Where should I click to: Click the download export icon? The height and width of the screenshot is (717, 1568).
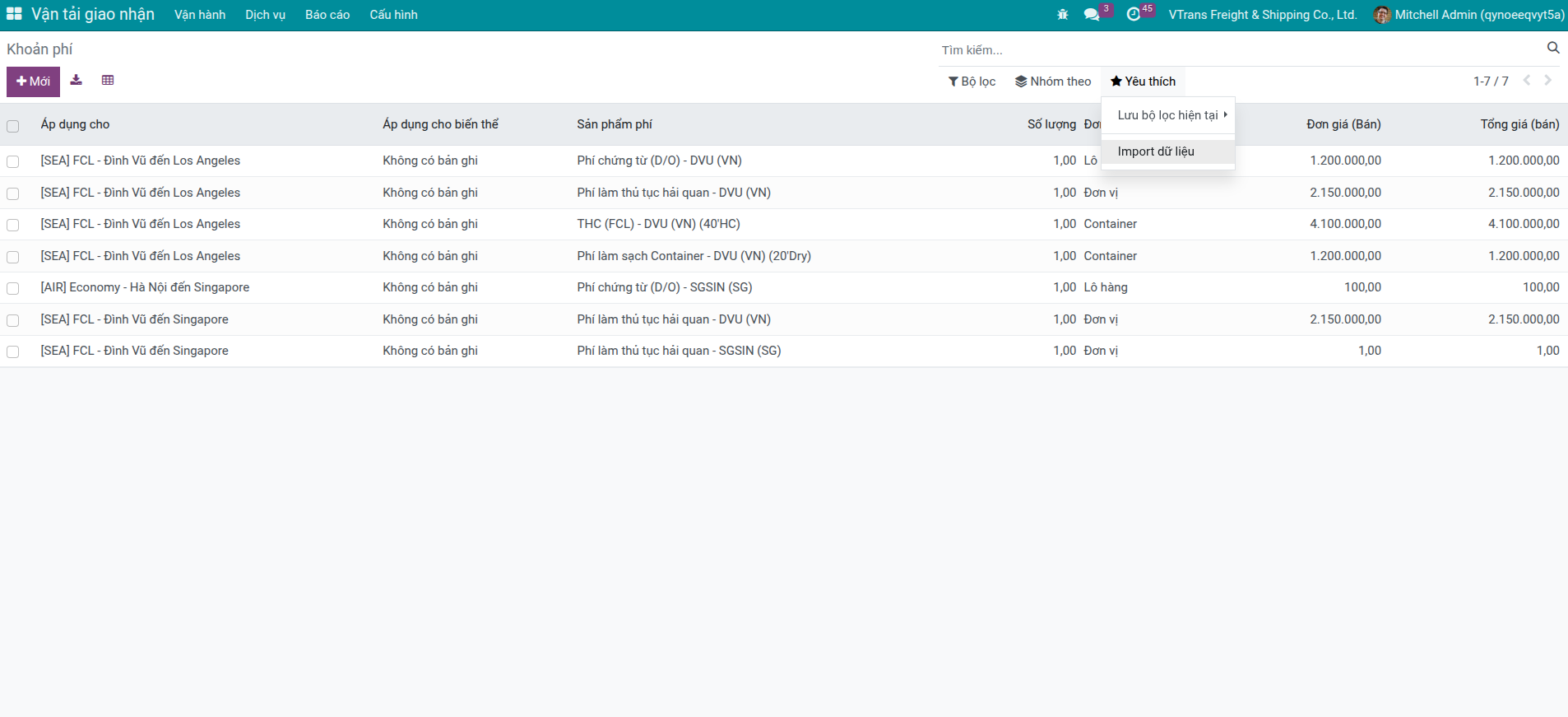[77, 81]
